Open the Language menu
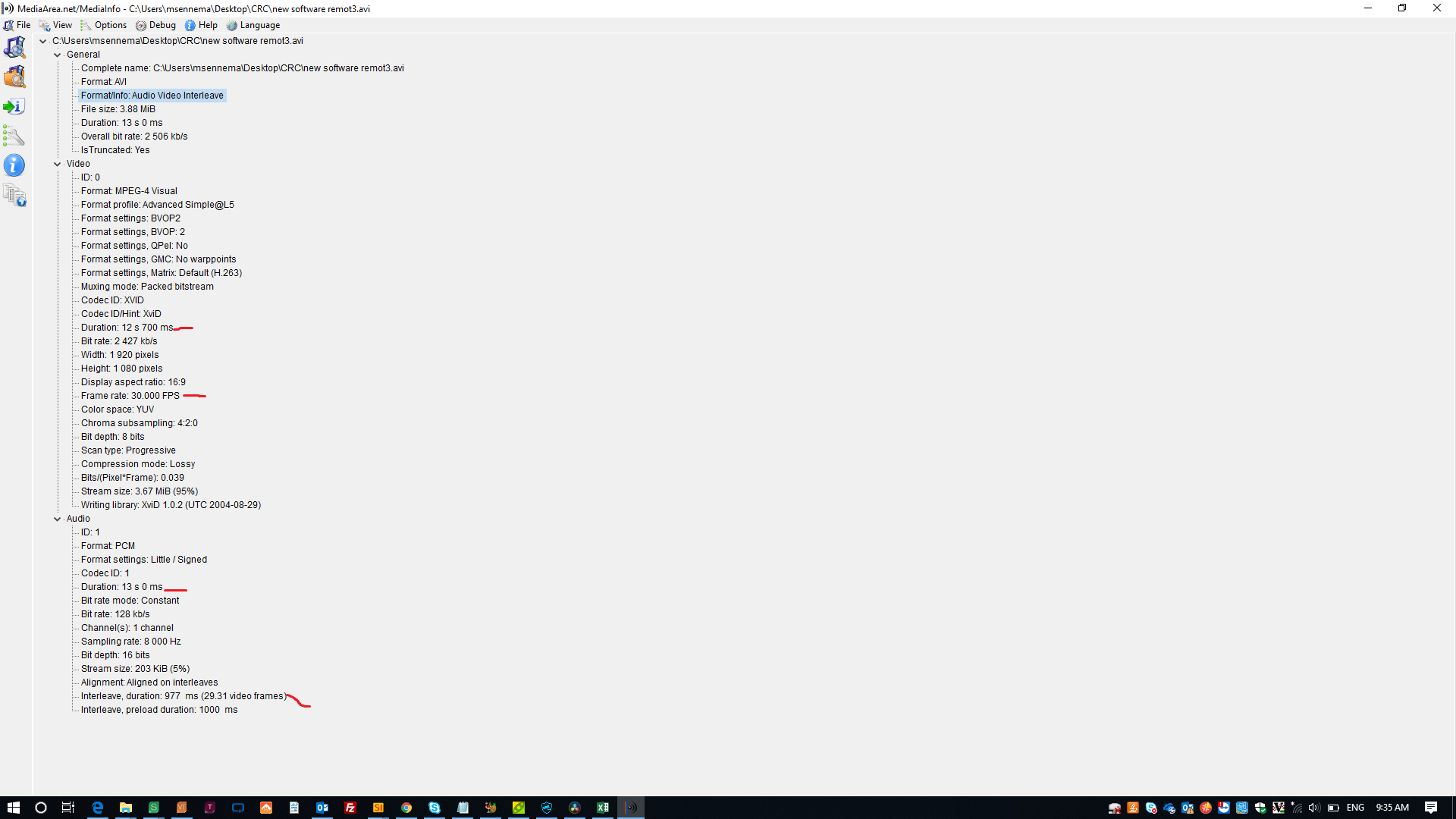The width and height of the screenshot is (1456, 819). [253, 25]
